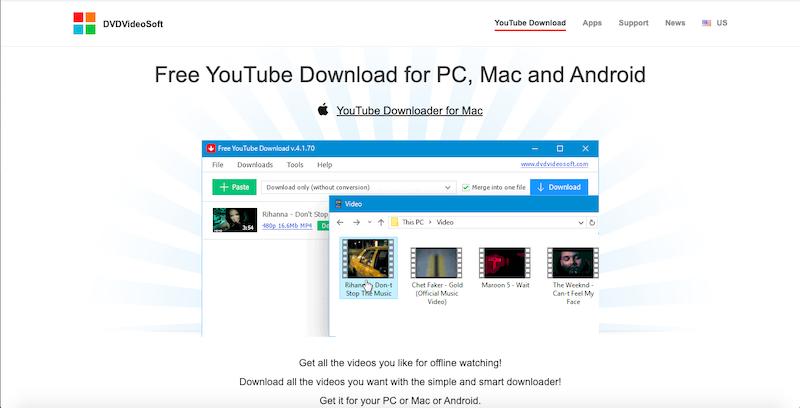
Task: Click the 480p 16.6Mb MP4 quality link
Action: [x=287, y=225]
